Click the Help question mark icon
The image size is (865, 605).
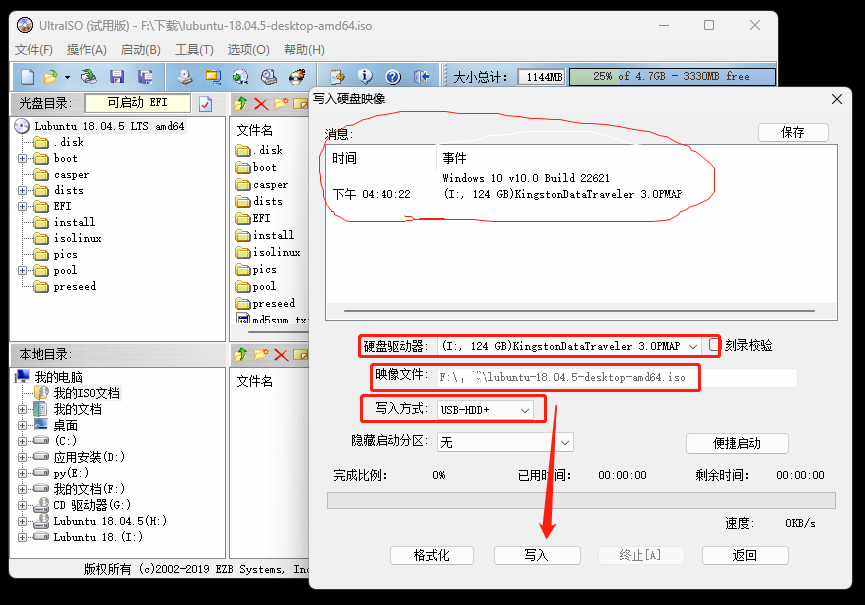[x=393, y=77]
